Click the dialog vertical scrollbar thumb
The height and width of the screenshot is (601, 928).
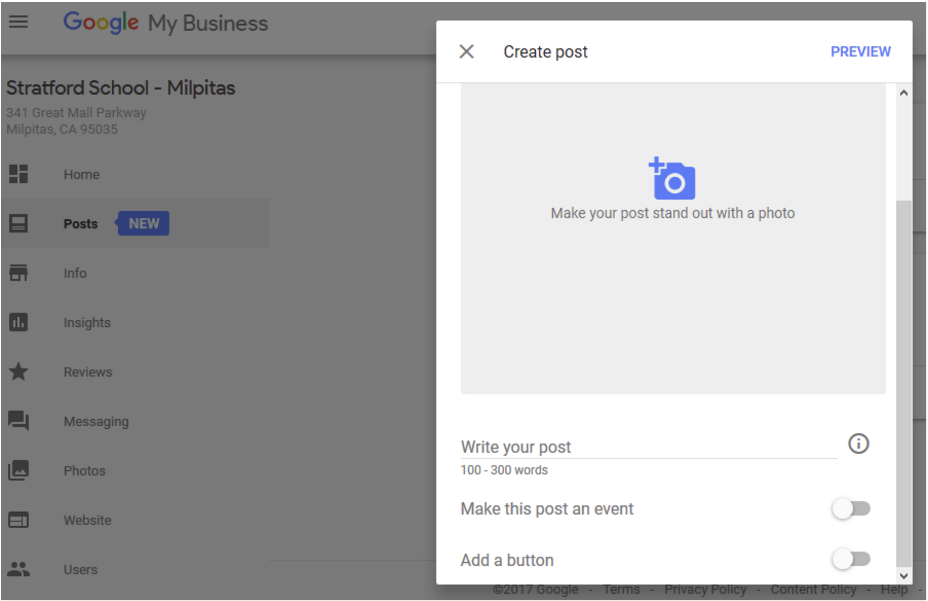tap(903, 384)
